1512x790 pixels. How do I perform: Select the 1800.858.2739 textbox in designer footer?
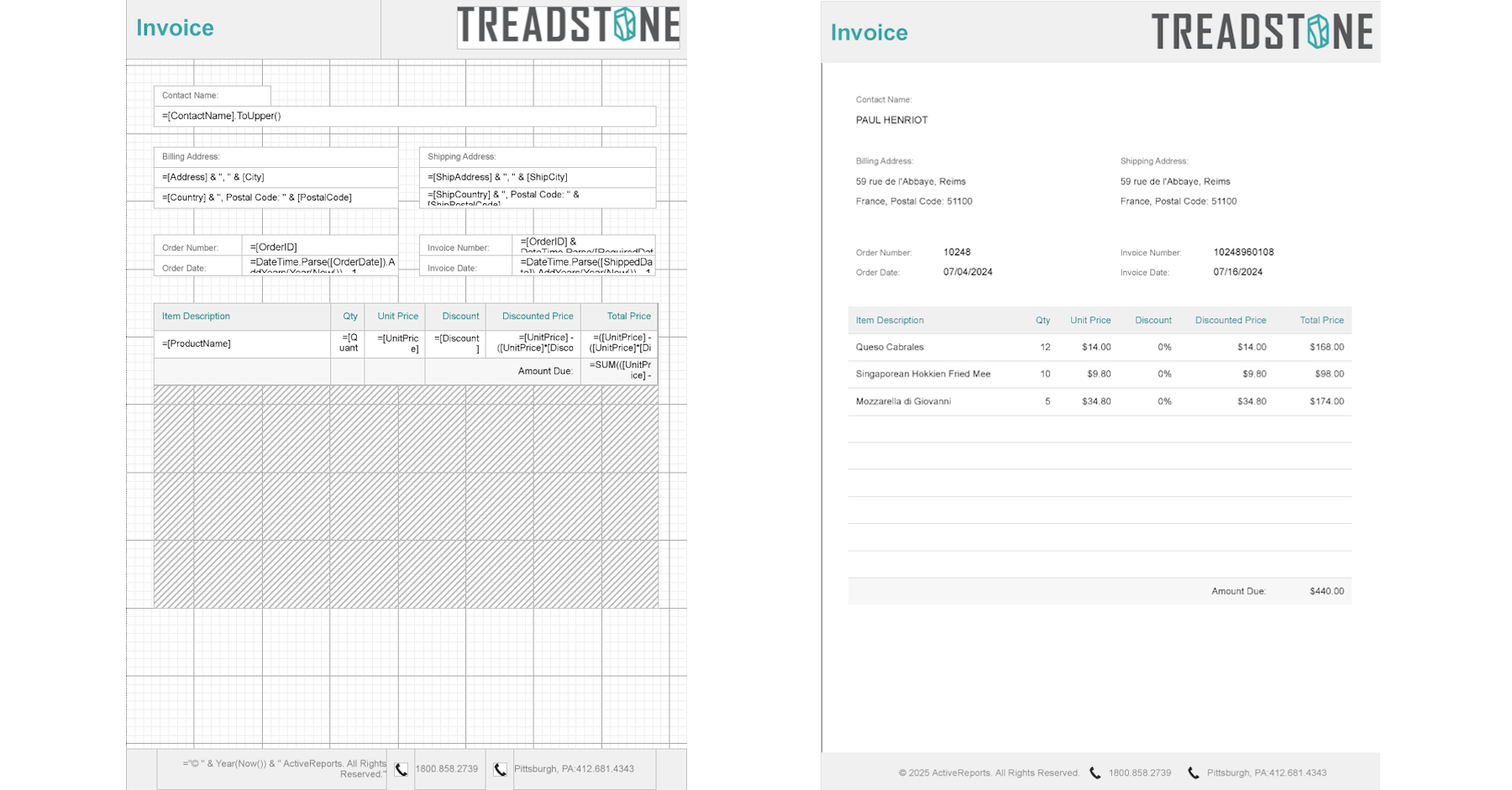pyautogui.click(x=449, y=770)
